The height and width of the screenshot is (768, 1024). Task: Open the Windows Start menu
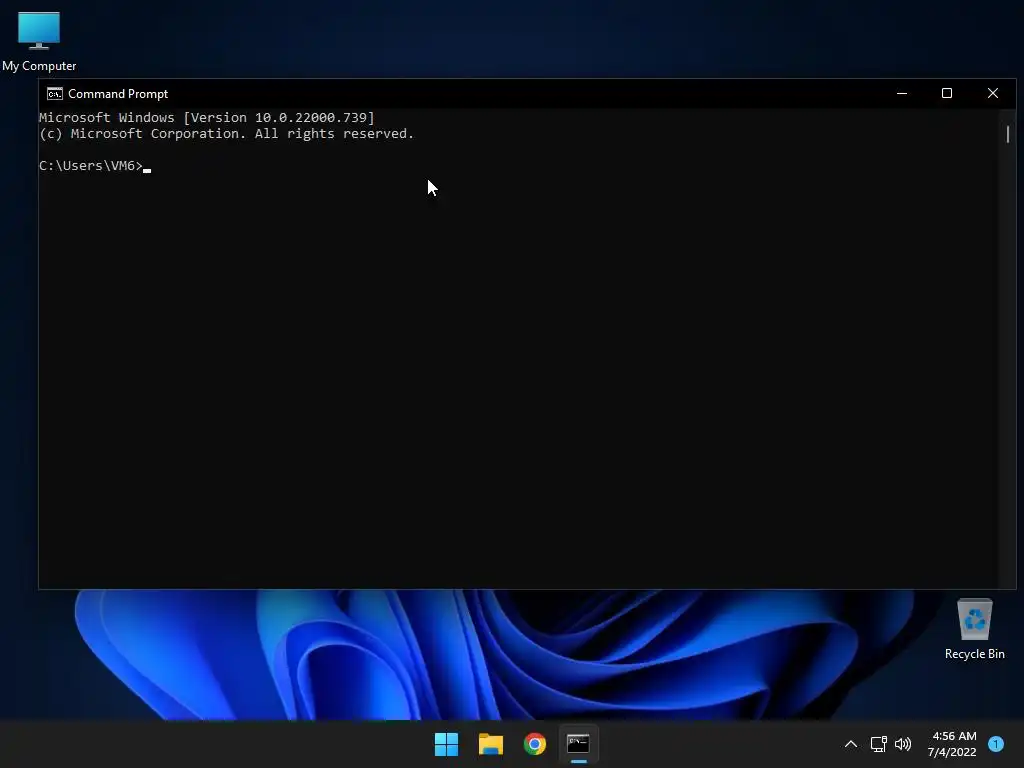(x=447, y=744)
